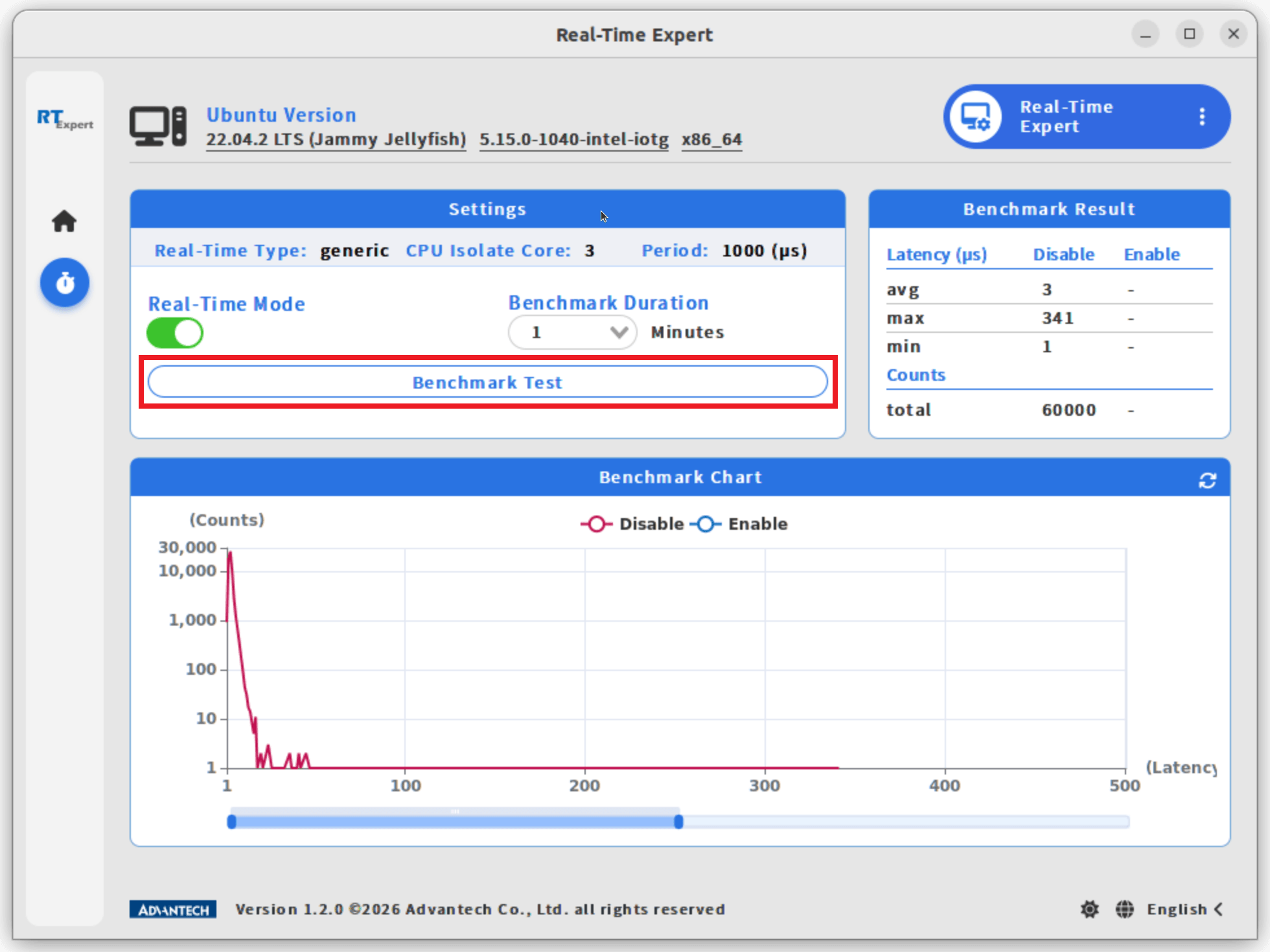
Task: Open the Benchmark Duration dropdown
Action: pyautogui.click(x=572, y=332)
